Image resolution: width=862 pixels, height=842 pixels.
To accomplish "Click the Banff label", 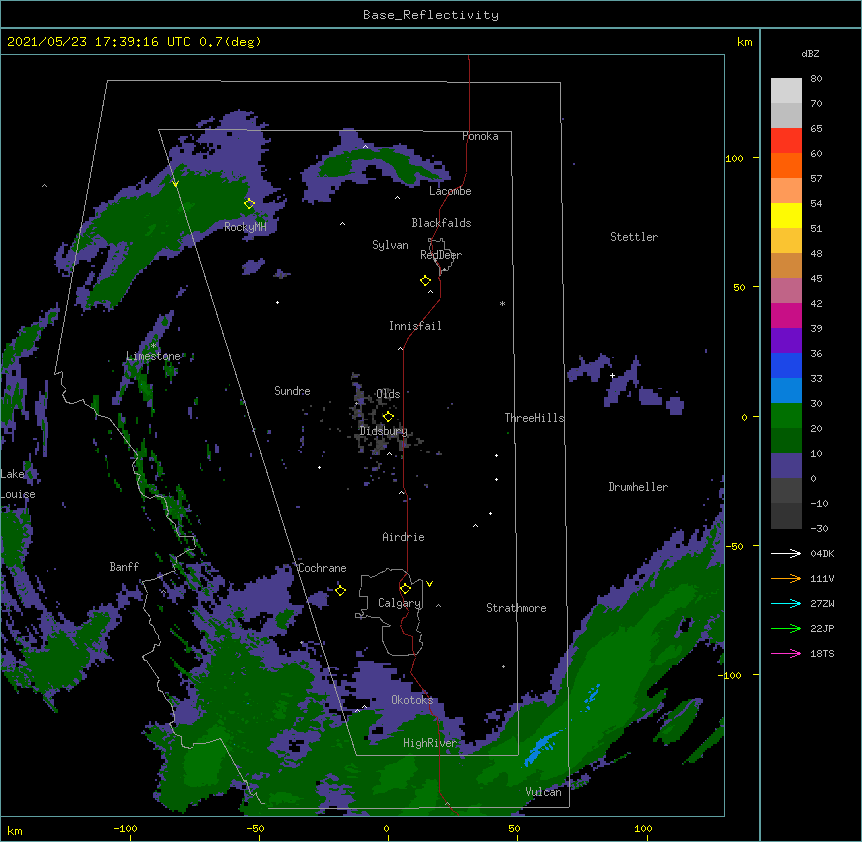I will pos(124,567).
